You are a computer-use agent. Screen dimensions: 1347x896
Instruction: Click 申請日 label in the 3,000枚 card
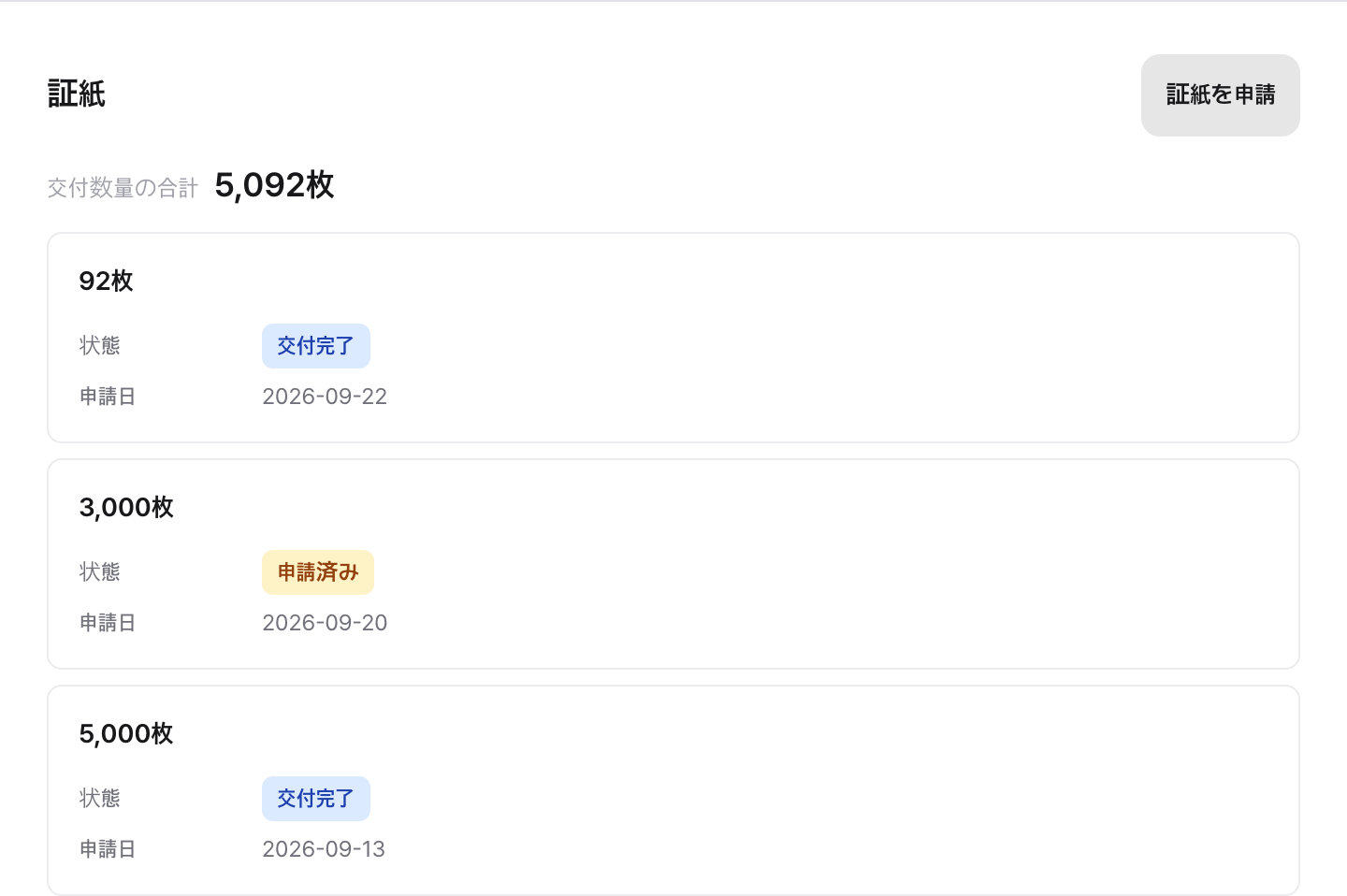click(x=108, y=623)
